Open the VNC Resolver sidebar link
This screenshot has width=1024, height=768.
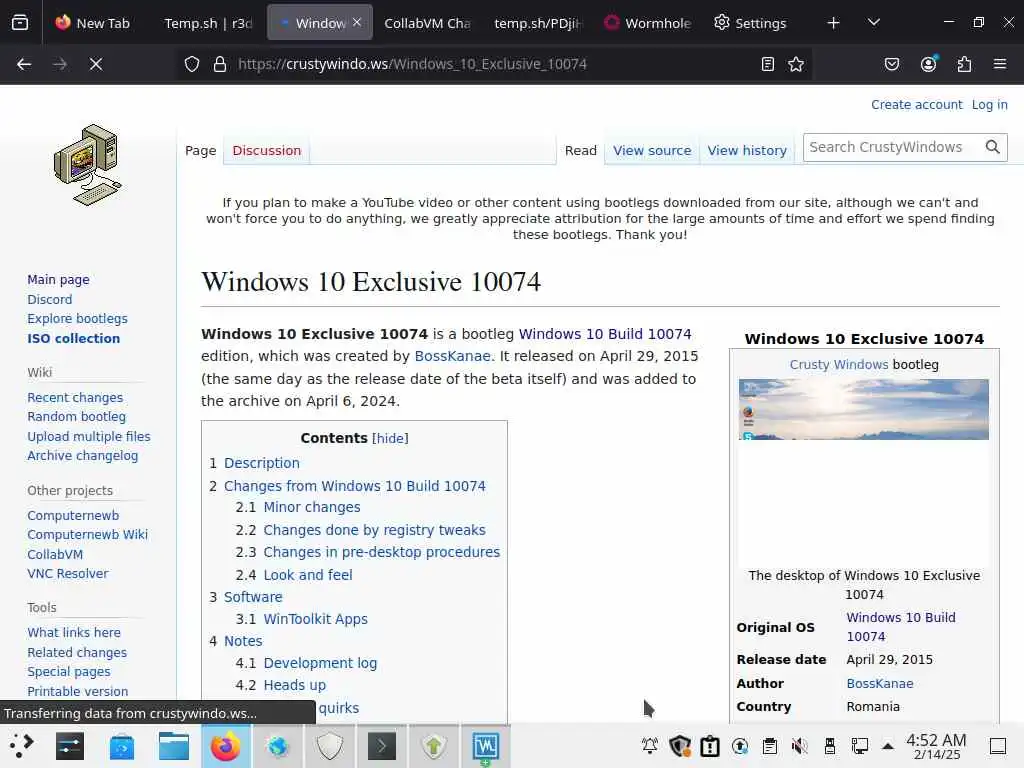[x=67, y=573]
